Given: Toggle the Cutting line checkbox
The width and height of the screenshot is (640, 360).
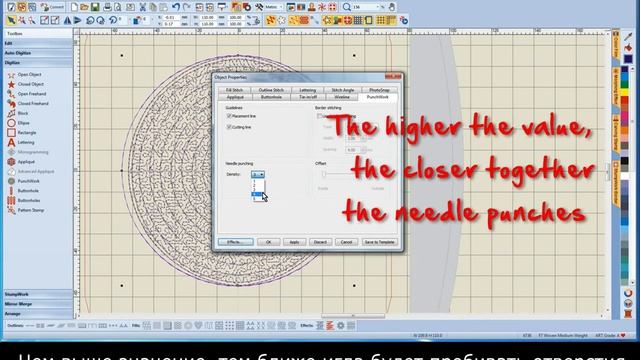Looking at the screenshot, I should pos(229,127).
